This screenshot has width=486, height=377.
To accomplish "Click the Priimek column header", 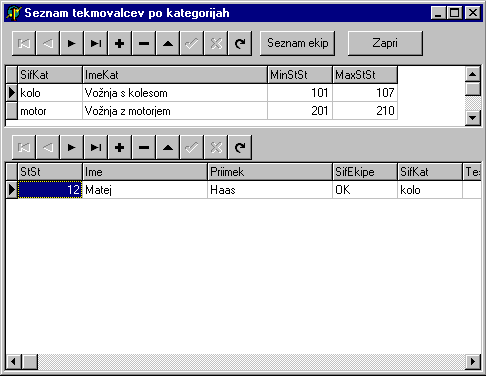I will [270, 172].
